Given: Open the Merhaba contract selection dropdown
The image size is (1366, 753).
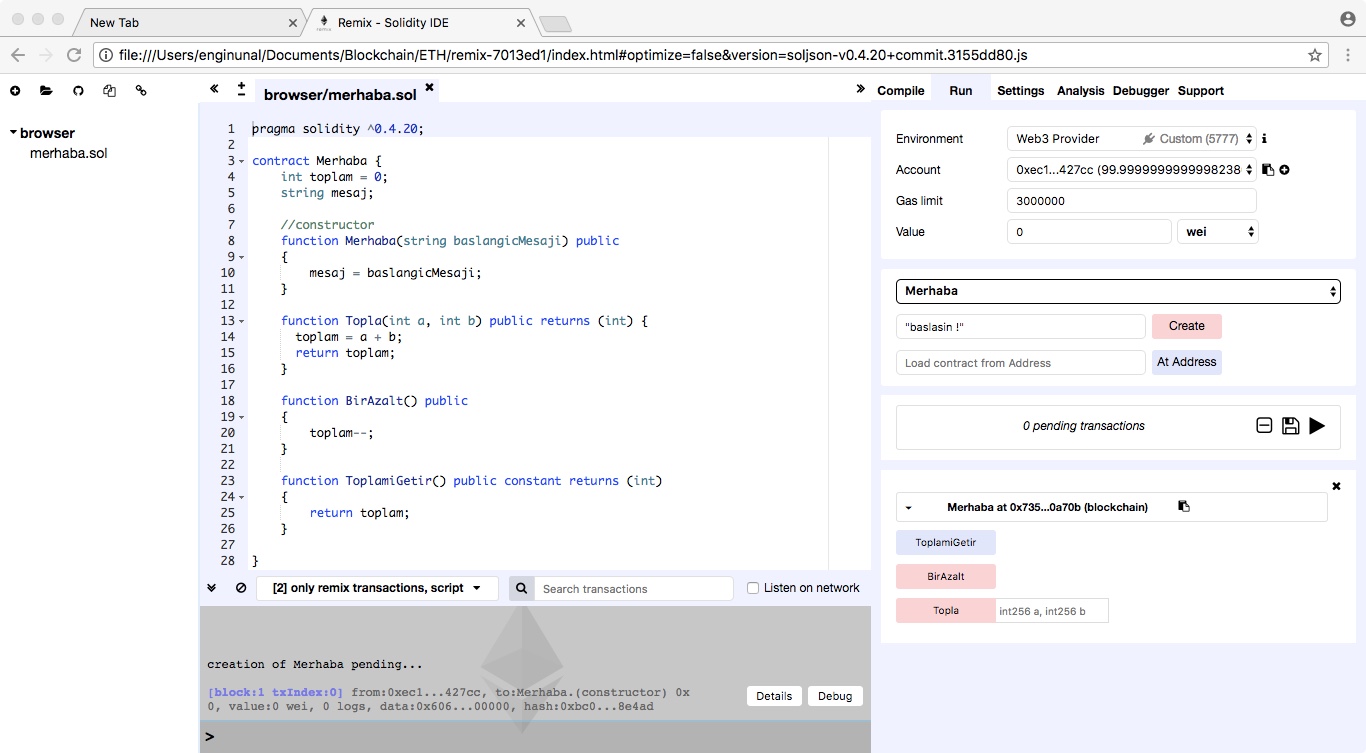Looking at the screenshot, I should pos(1118,291).
